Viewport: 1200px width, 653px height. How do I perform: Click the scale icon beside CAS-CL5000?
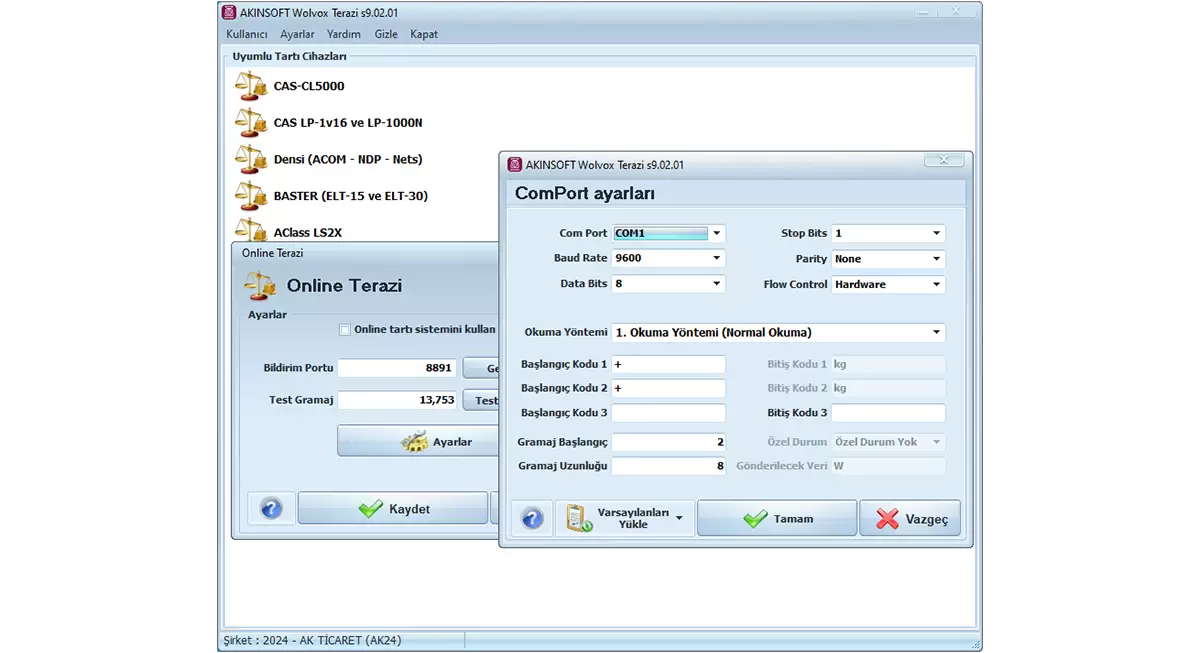pyautogui.click(x=250, y=86)
